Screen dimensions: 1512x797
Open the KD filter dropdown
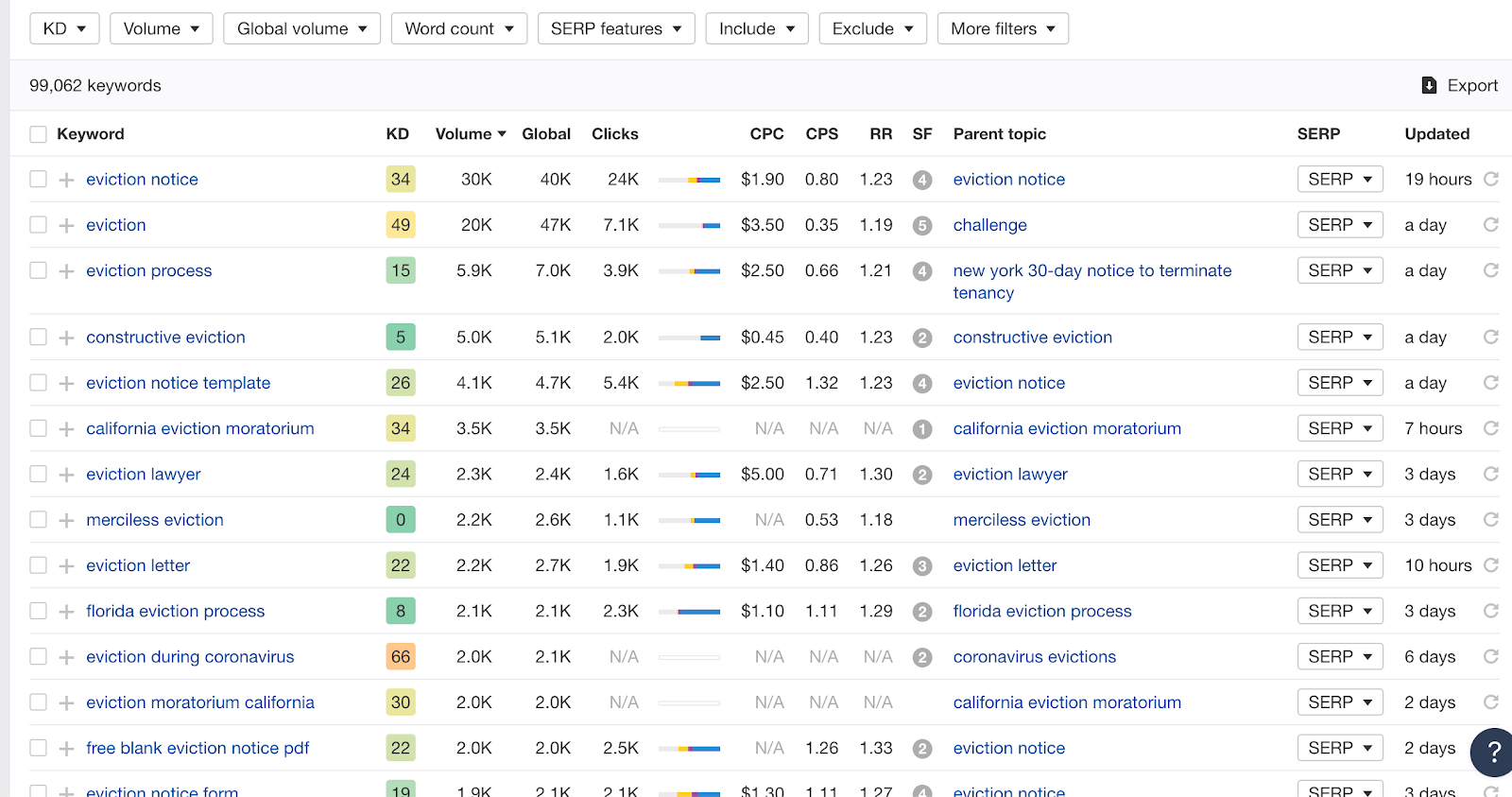coord(64,28)
